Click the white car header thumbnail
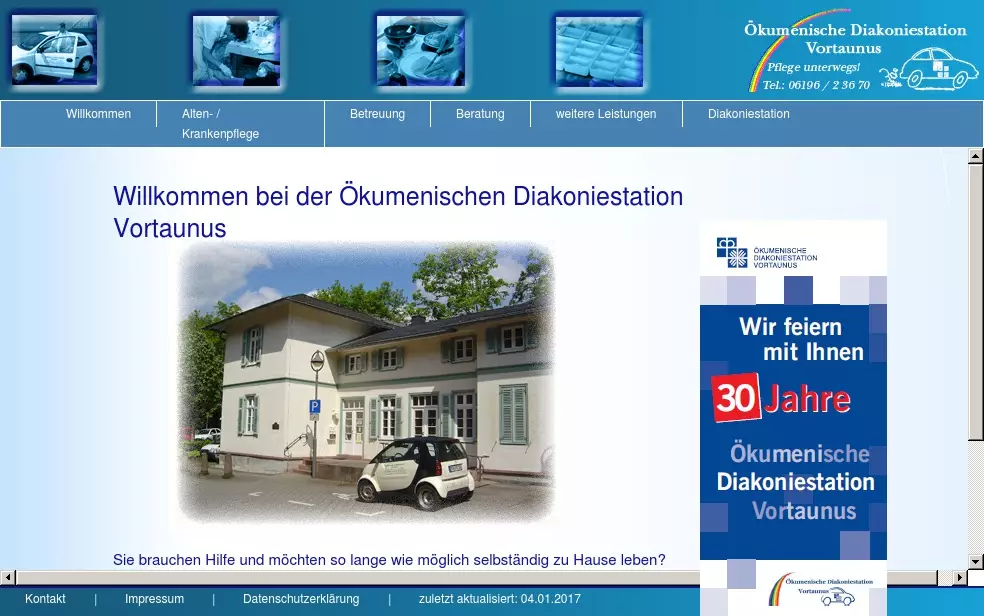 [x=54, y=51]
